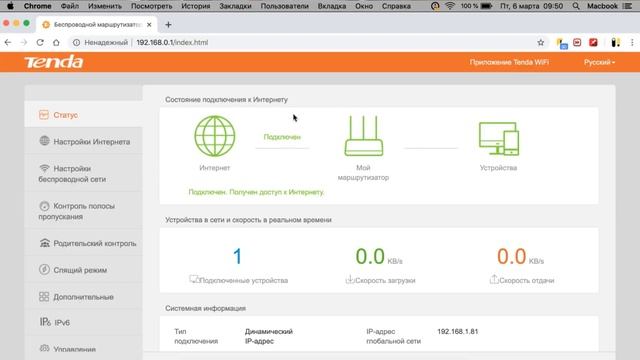Open the Вкладка menu

point(332,6)
